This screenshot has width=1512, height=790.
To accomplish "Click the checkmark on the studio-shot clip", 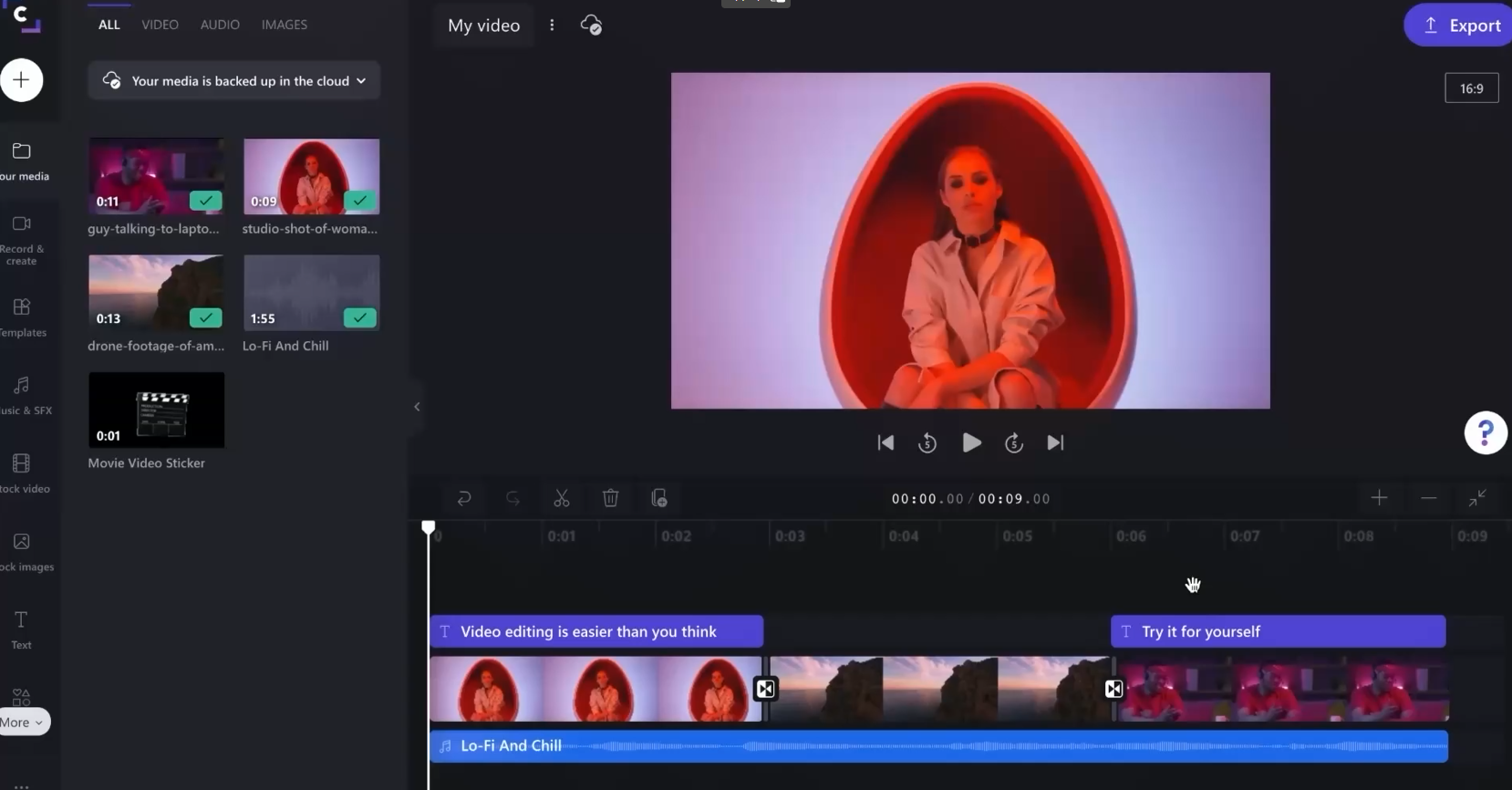I will 360,201.
